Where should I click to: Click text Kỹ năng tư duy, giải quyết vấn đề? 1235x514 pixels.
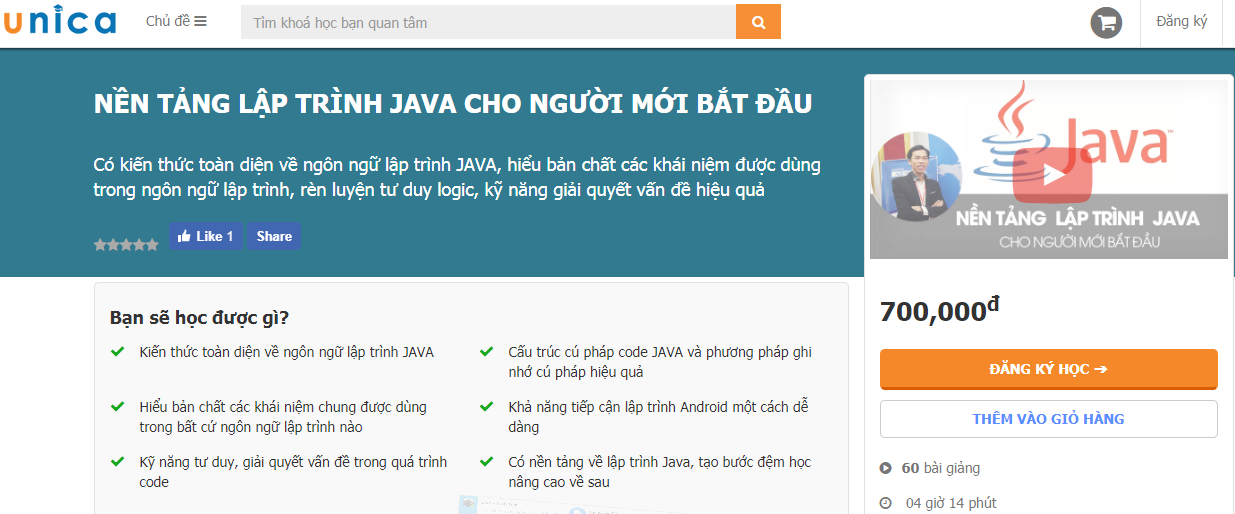pos(293,471)
